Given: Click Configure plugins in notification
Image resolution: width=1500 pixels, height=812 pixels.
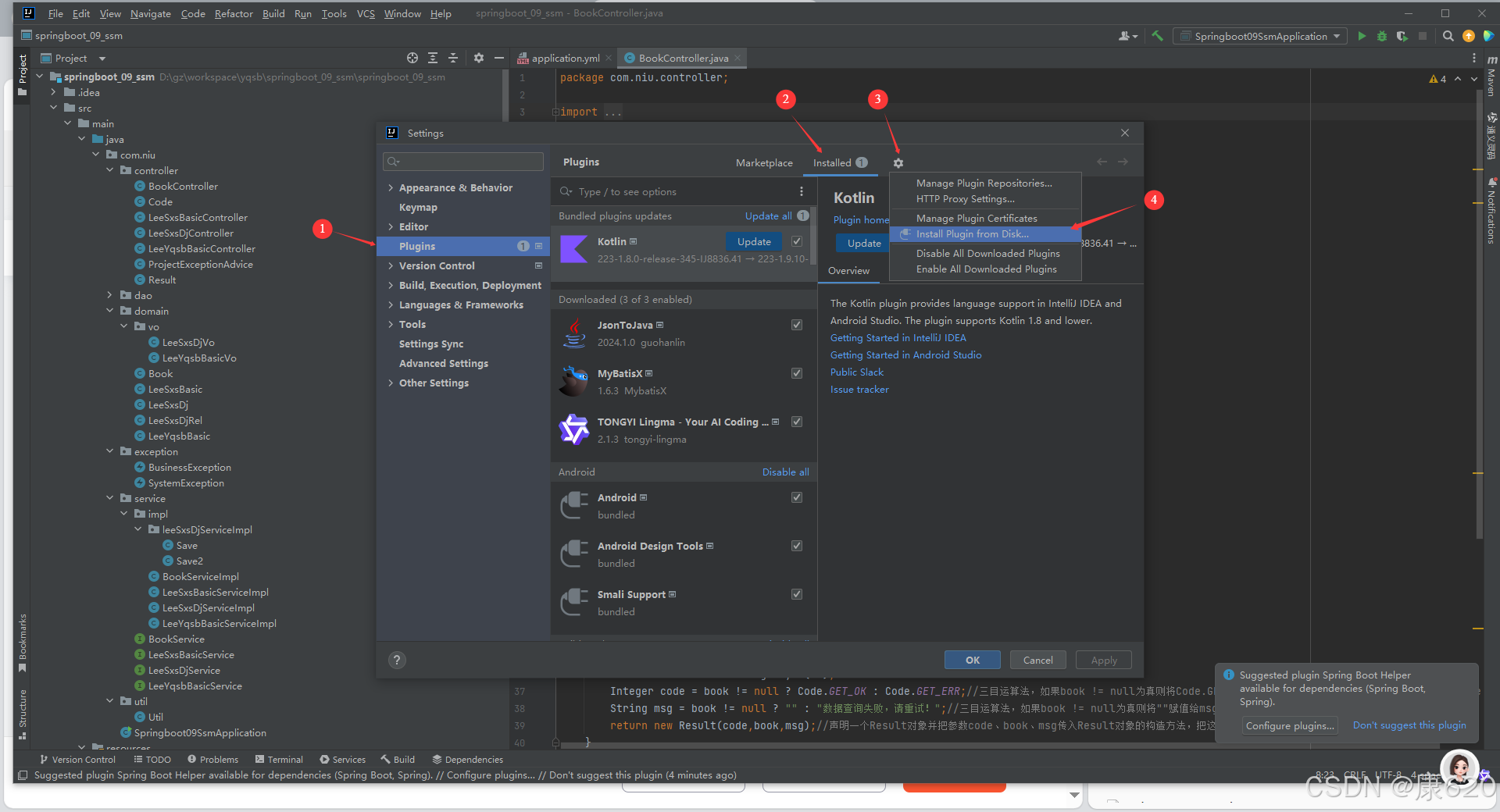Looking at the screenshot, I should (1290, 726).
